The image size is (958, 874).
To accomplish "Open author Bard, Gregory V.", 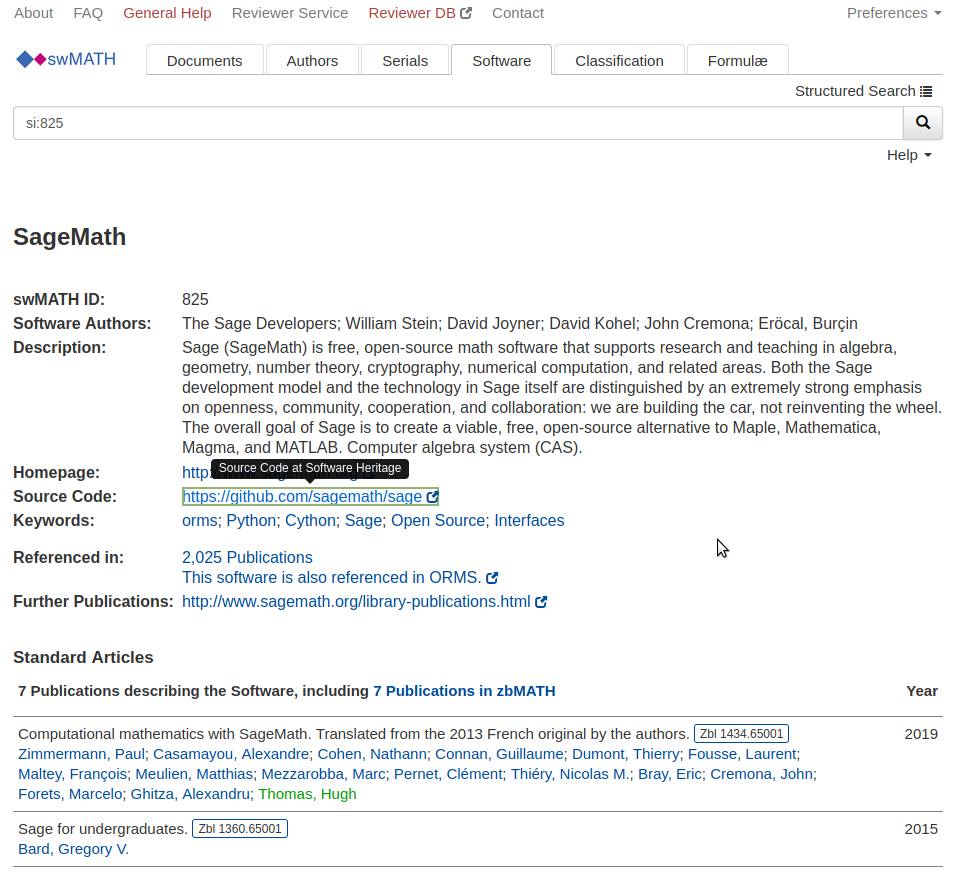I will pos(73,849).
